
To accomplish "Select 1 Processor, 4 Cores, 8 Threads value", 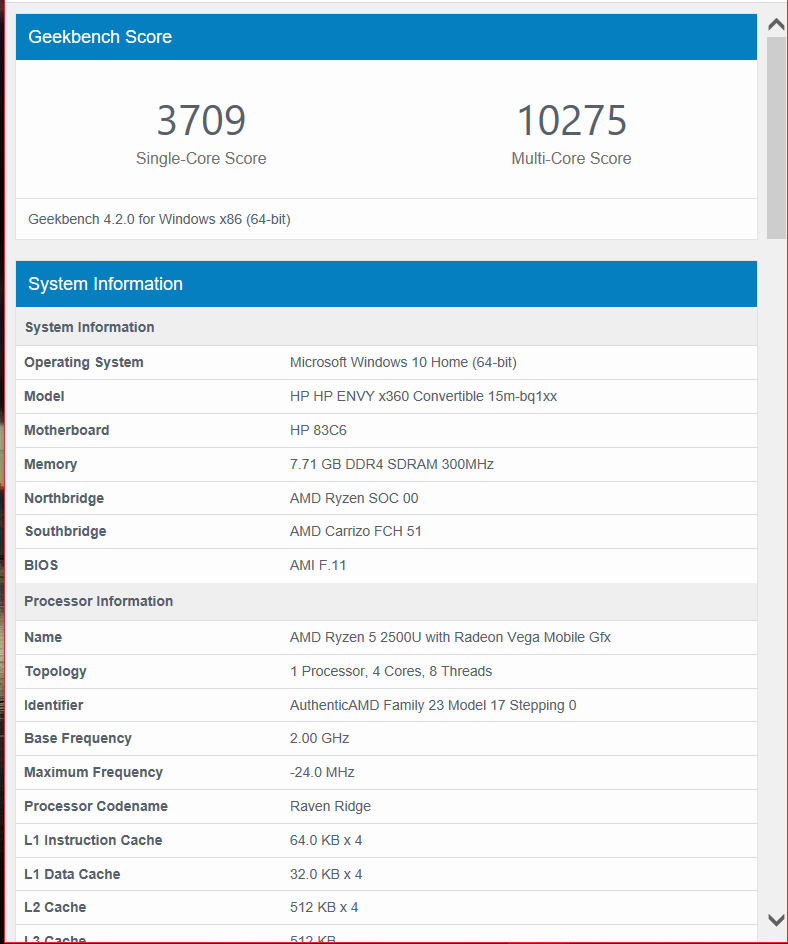I will point(391,671).
